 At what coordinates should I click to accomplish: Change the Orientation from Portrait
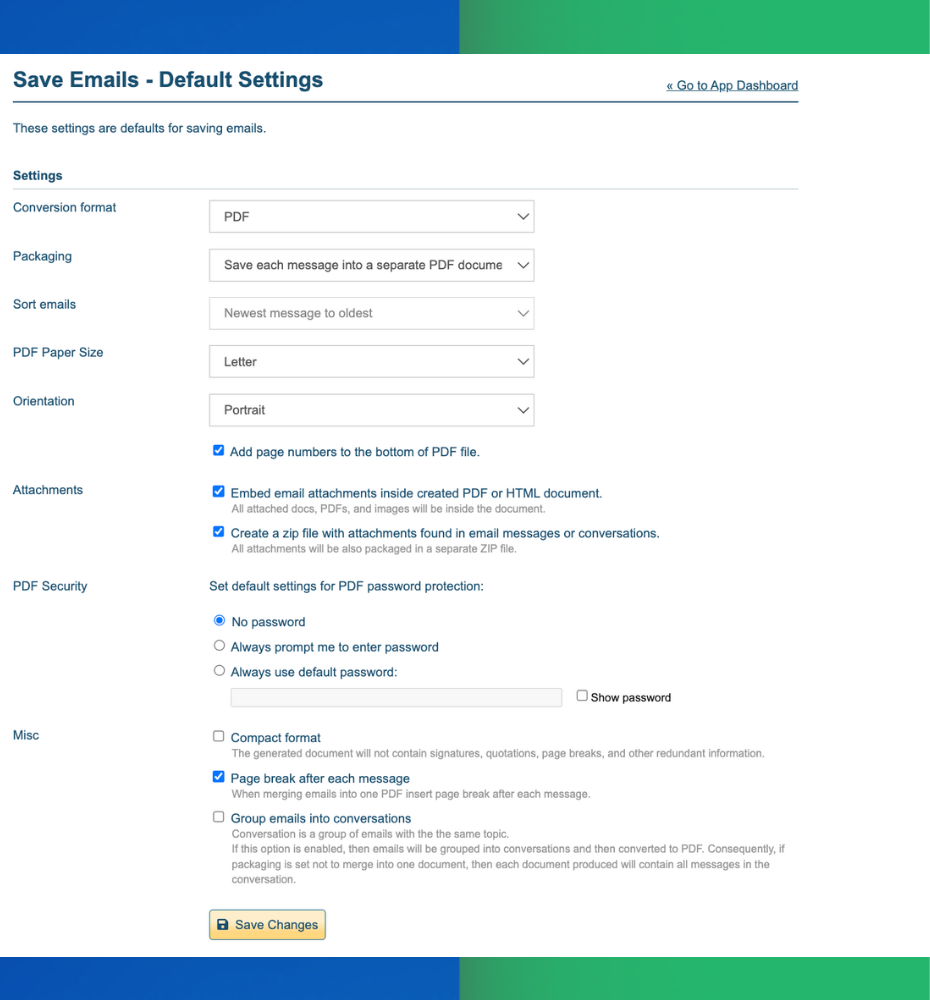[371, 410]
